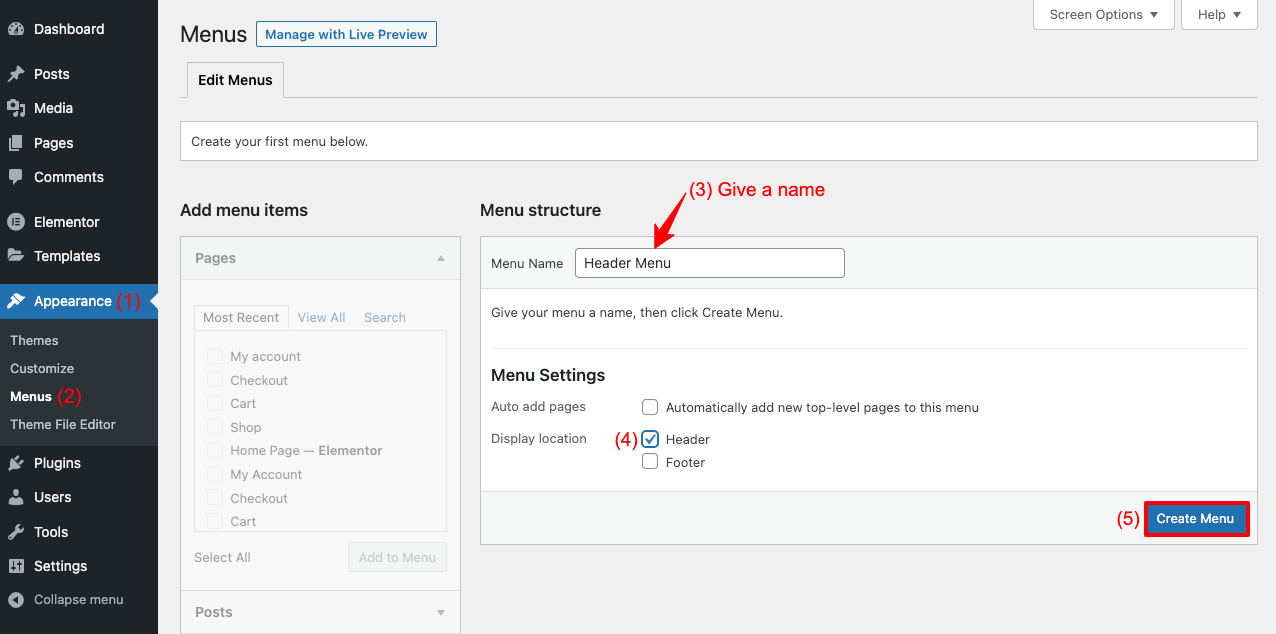The width and height of the screenshot is (1276, 634).
Task: Uncheck the Header display location checkbox
Action: pyautogui.click(x=650, y=439)
